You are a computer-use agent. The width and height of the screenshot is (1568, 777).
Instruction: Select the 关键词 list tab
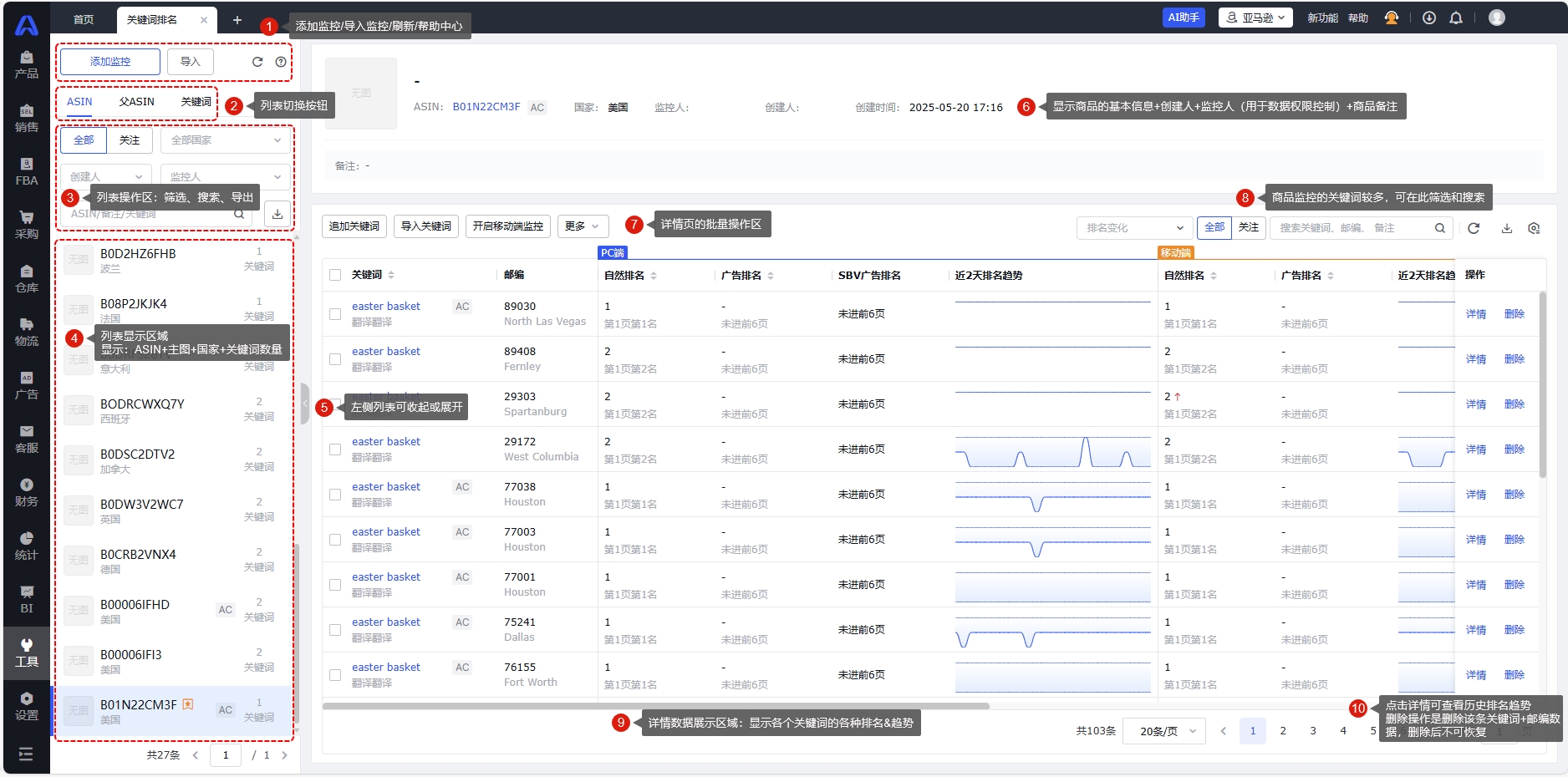coord(196,102)
